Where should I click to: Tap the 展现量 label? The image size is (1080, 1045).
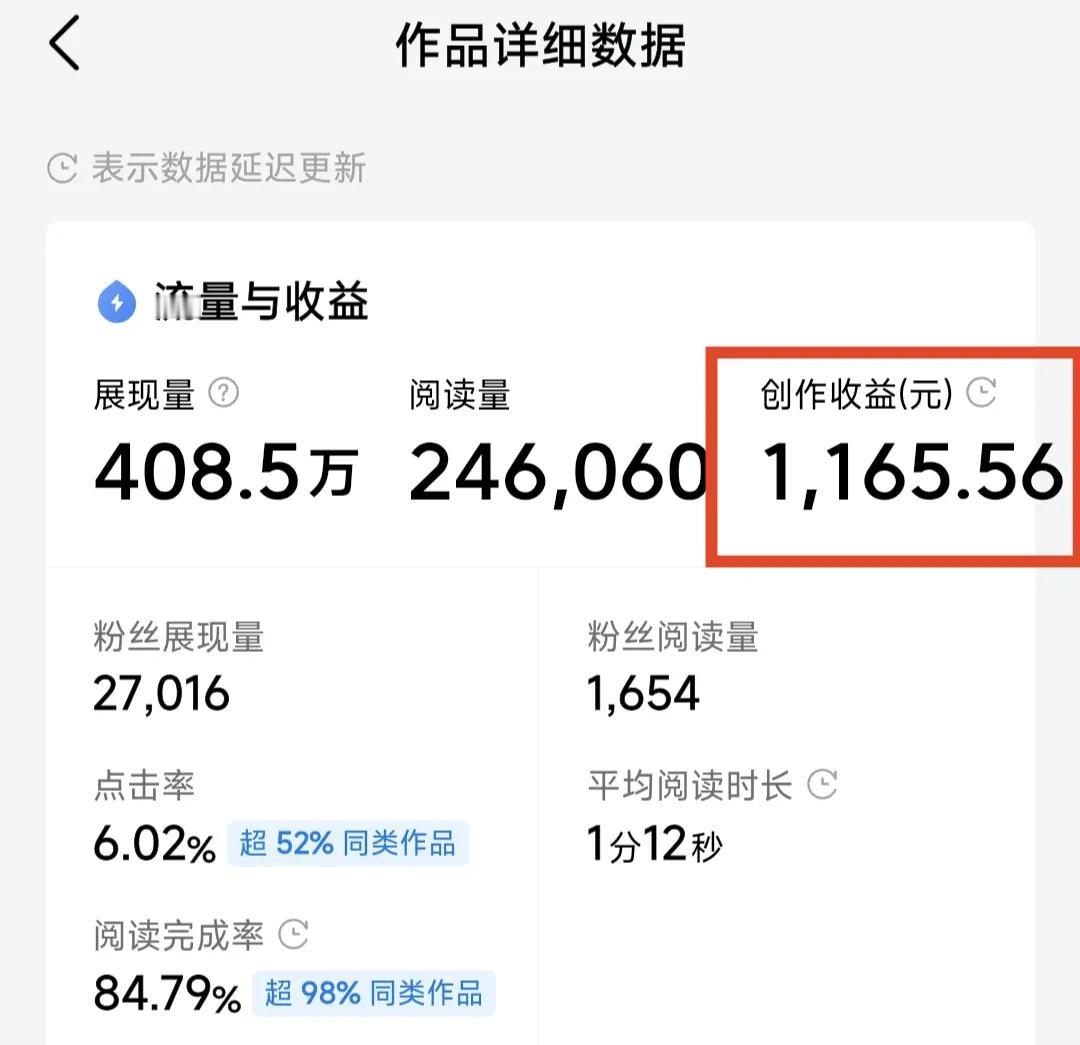coord(145,395)
